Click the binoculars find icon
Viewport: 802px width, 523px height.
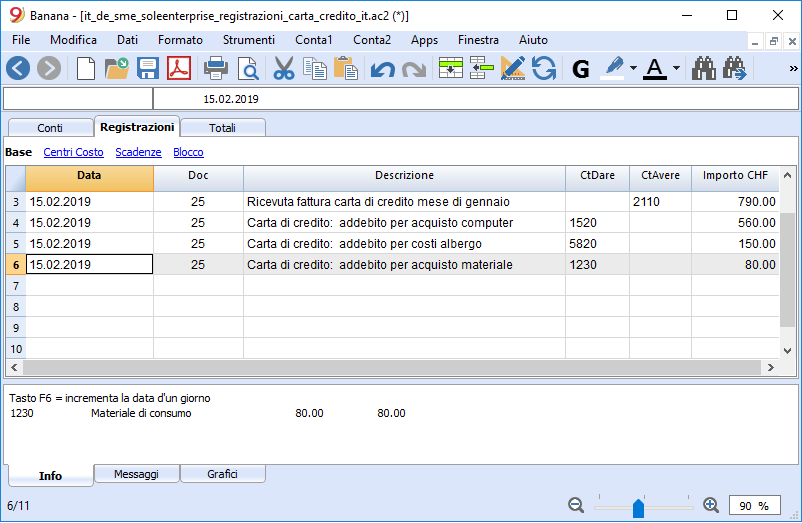click(704, 68)
